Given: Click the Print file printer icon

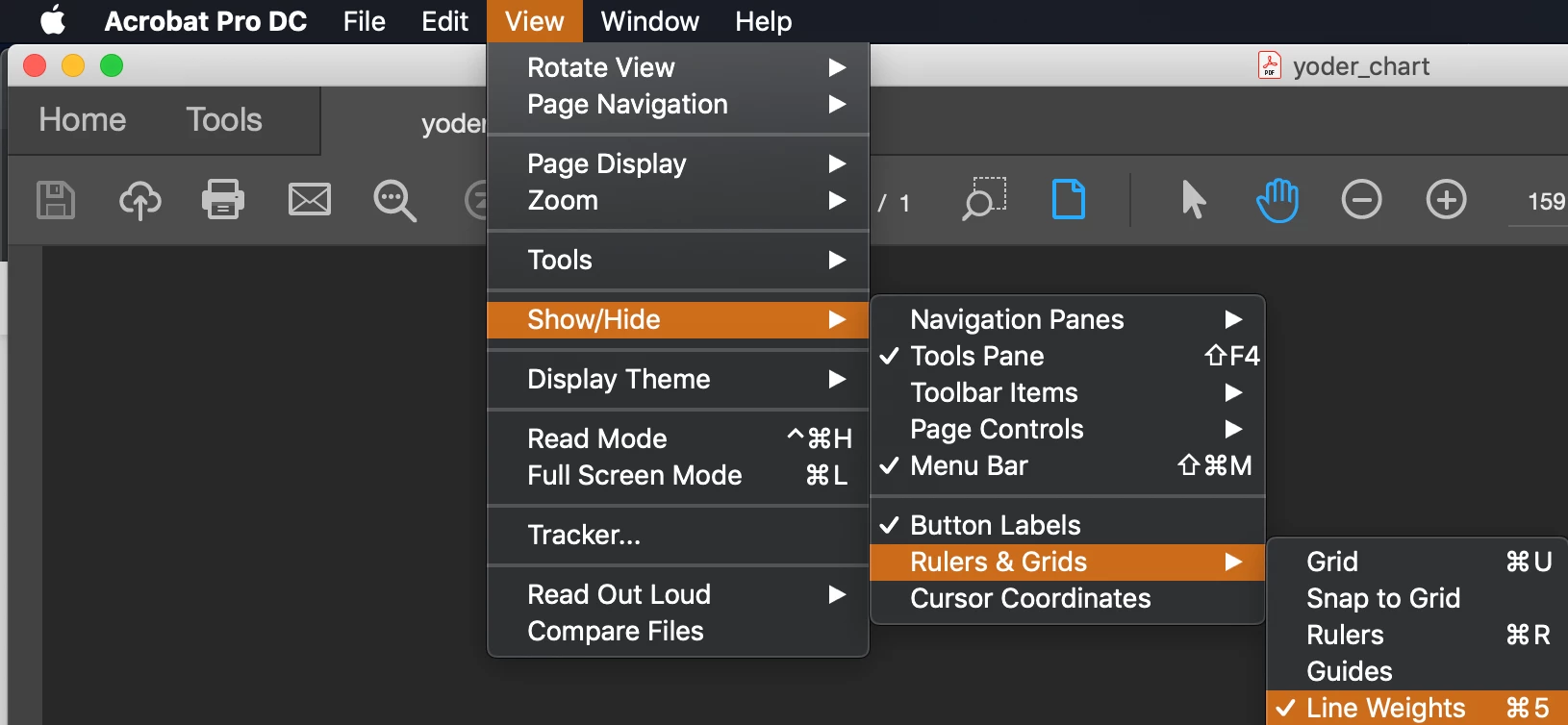Looking at the screenshot, I should click(223, 200).
